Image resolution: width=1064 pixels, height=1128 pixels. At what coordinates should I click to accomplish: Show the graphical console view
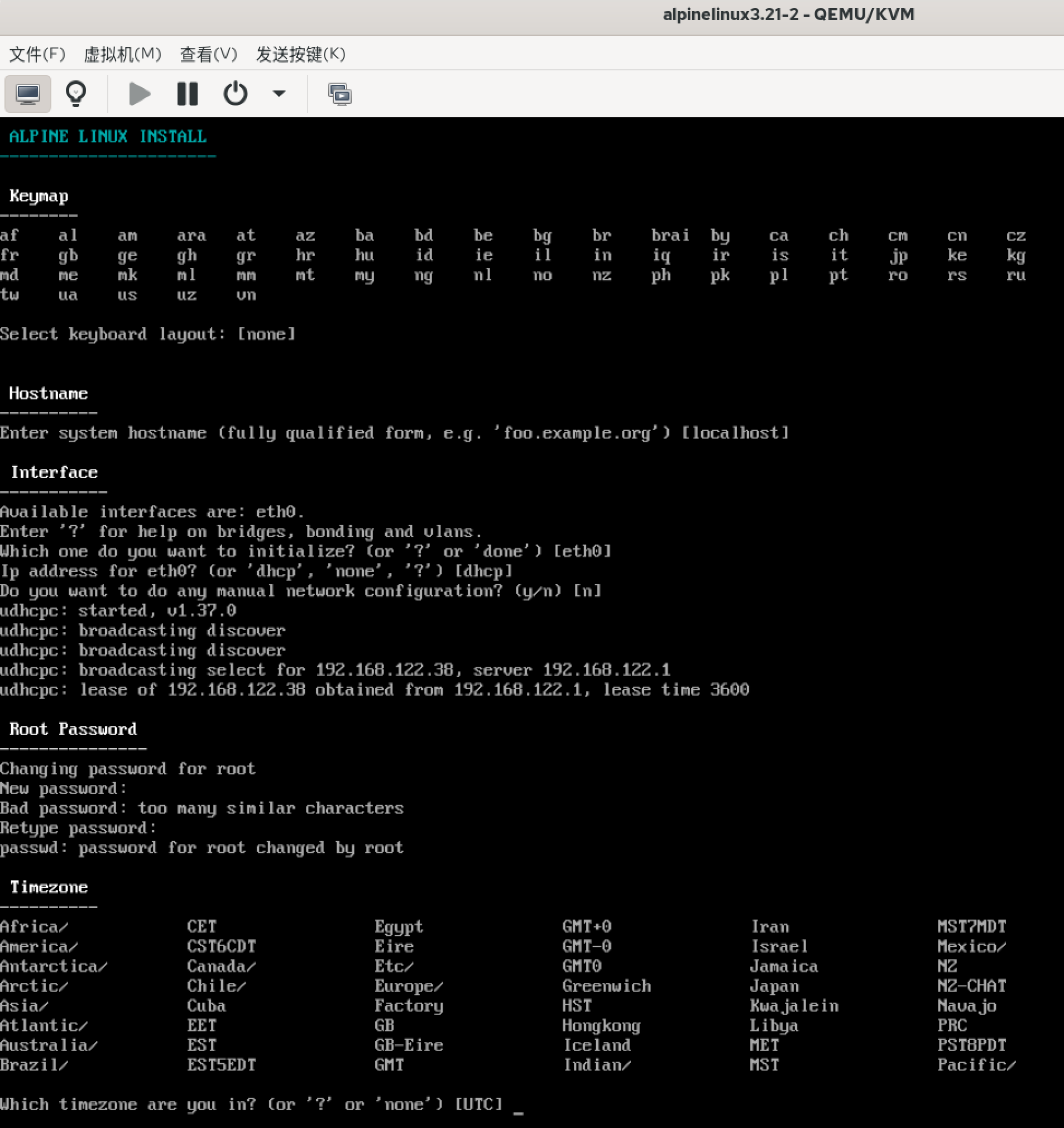pos(27,94)
